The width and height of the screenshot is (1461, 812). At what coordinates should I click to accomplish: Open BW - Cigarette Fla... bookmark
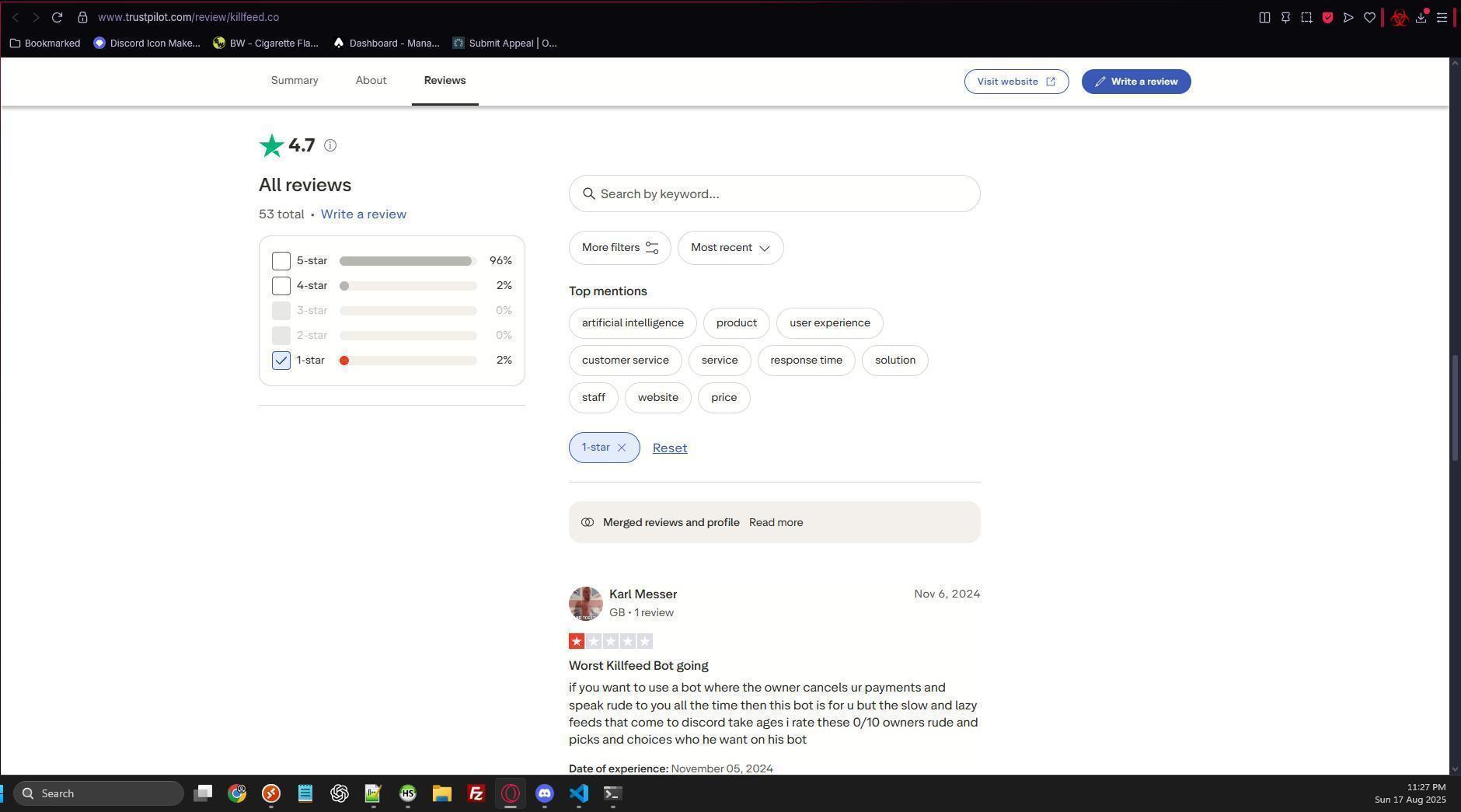coord(265,44)
